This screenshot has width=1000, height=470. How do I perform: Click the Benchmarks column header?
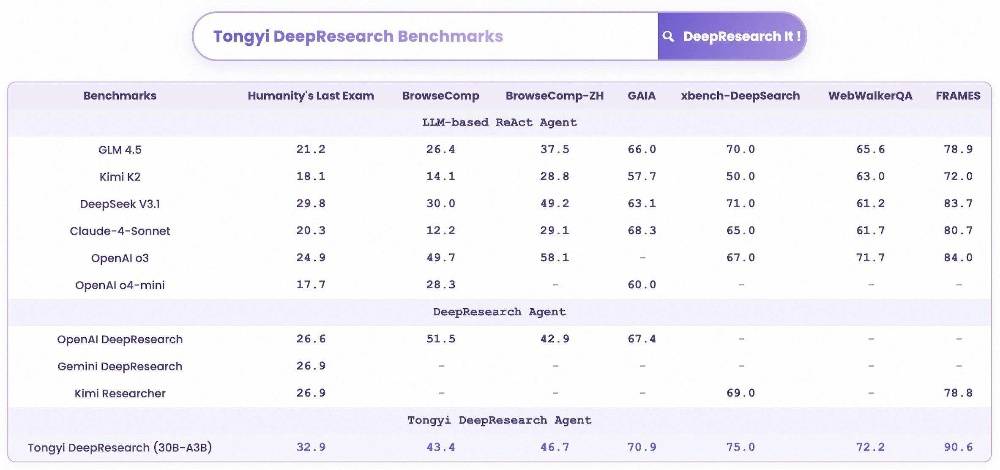[x=120, y=96]
